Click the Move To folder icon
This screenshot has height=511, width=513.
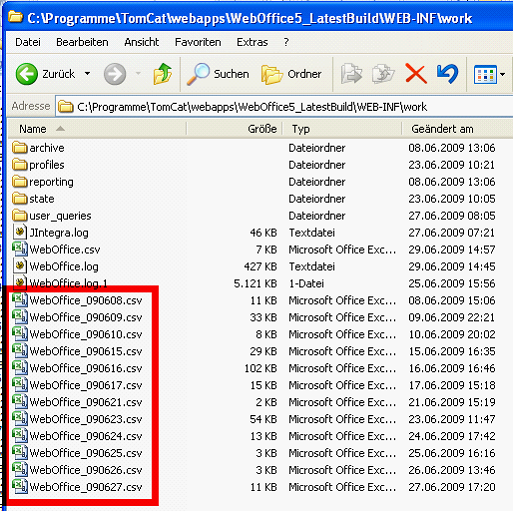pos(351,74)
